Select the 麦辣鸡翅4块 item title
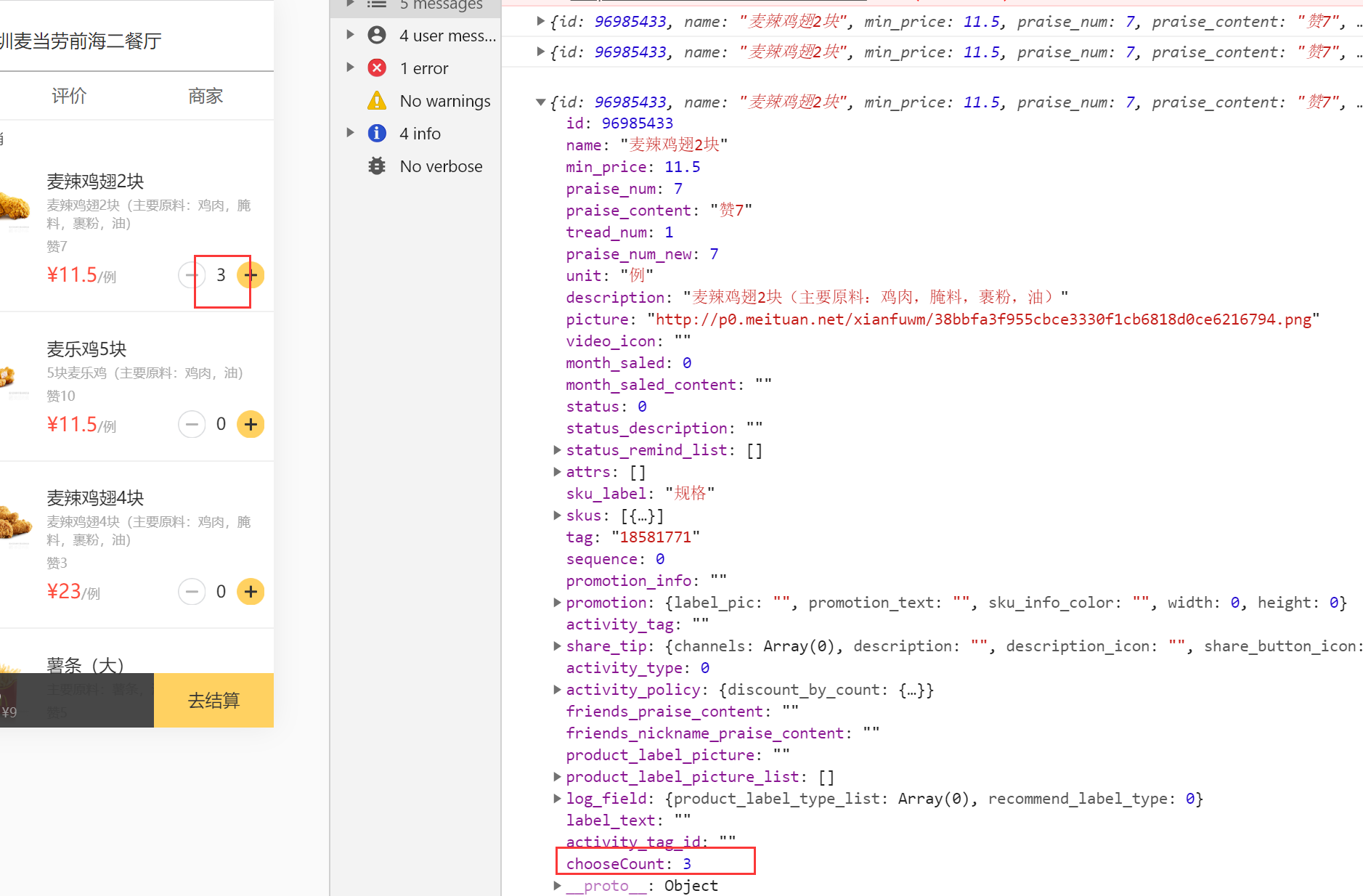1363x896 pixels. [95, 497]
